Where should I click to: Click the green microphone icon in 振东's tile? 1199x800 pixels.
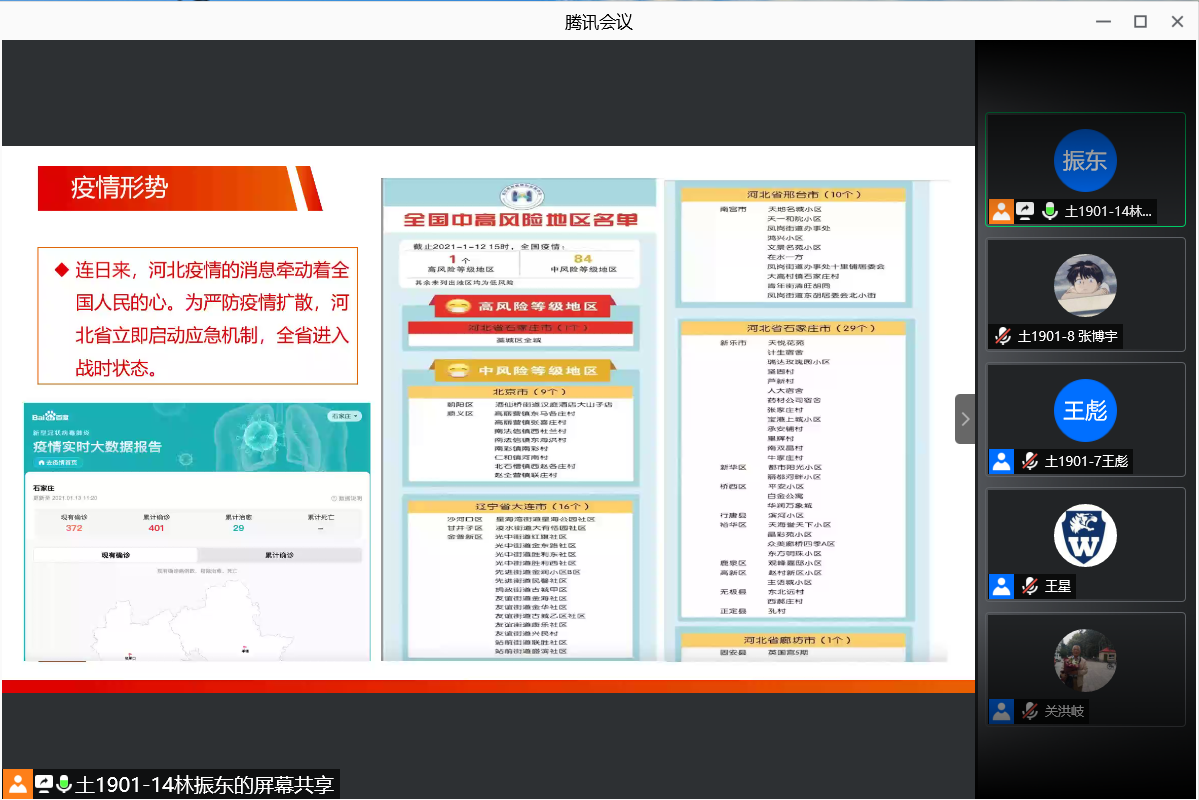(1050, 211)
